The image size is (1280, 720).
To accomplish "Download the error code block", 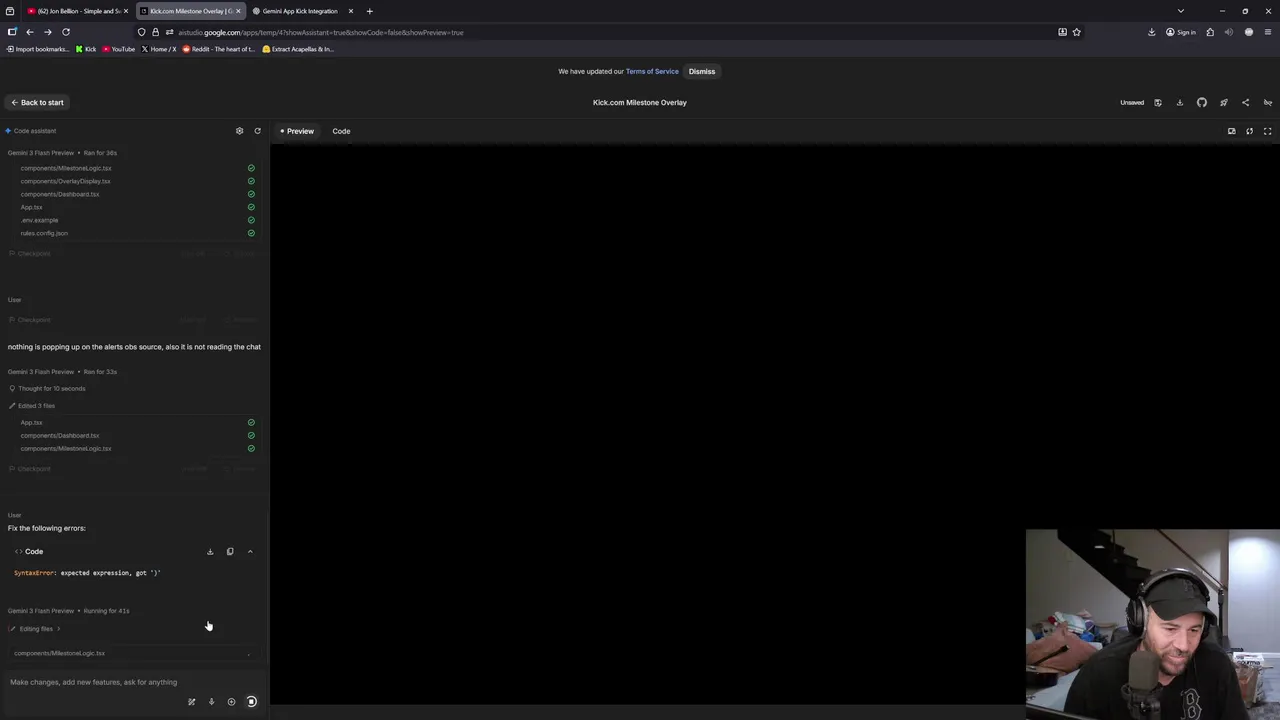I will tap(210, 551).
